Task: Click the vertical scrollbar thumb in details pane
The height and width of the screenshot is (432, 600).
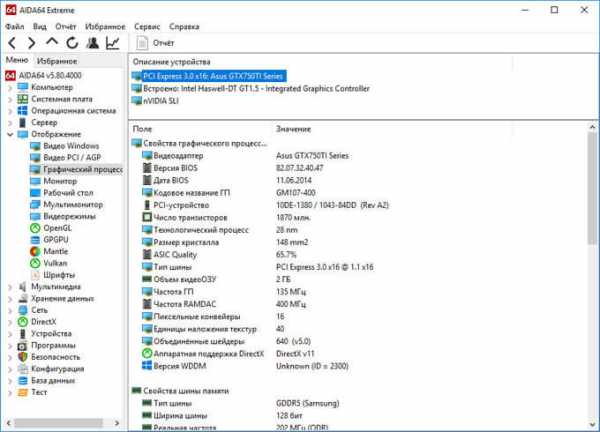Action: (592, 188)
